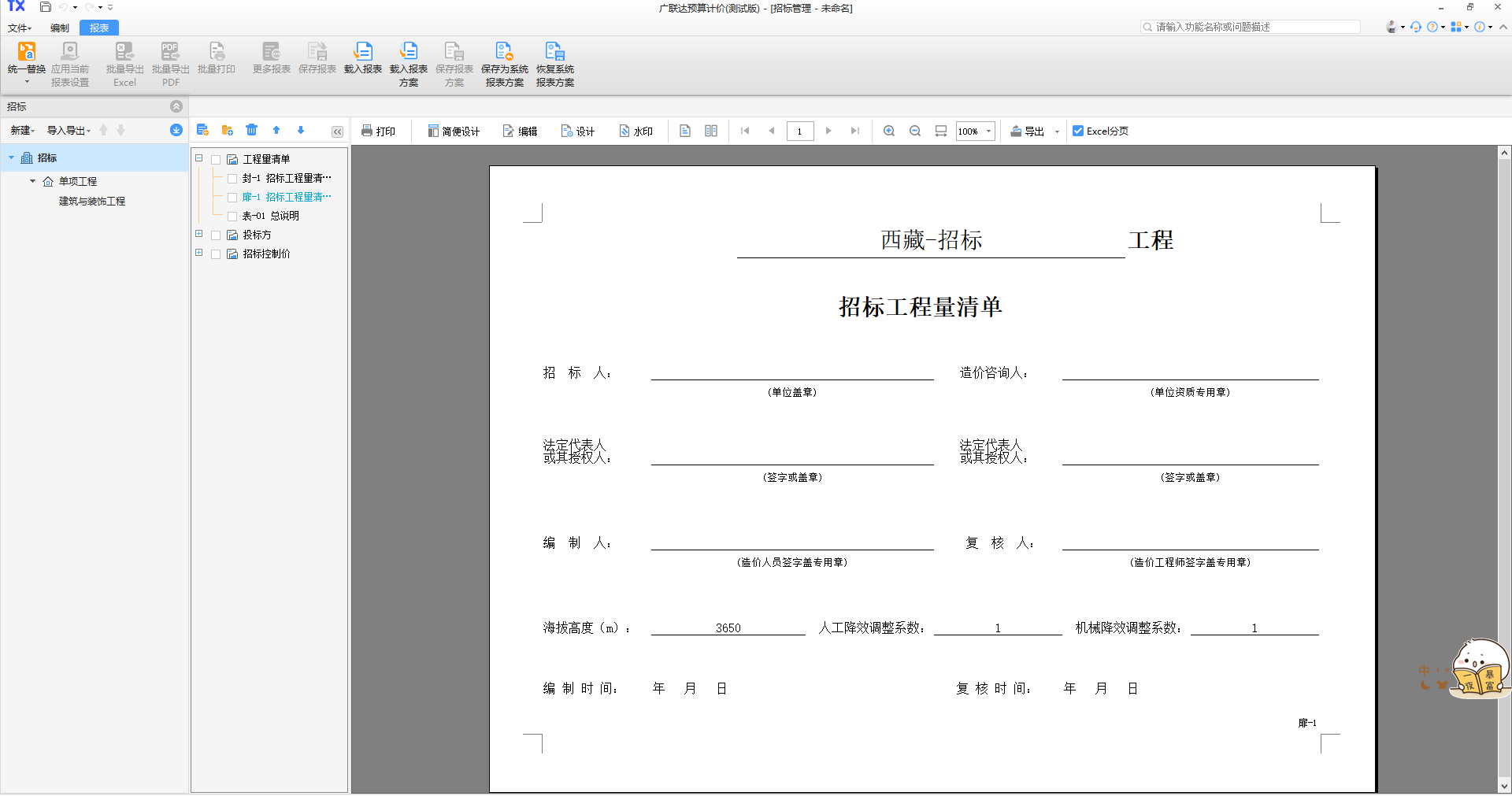1512x796 pixels.
Task: Check the 工程量清单 folder checkbox
Action: click(x=216, y=159)
